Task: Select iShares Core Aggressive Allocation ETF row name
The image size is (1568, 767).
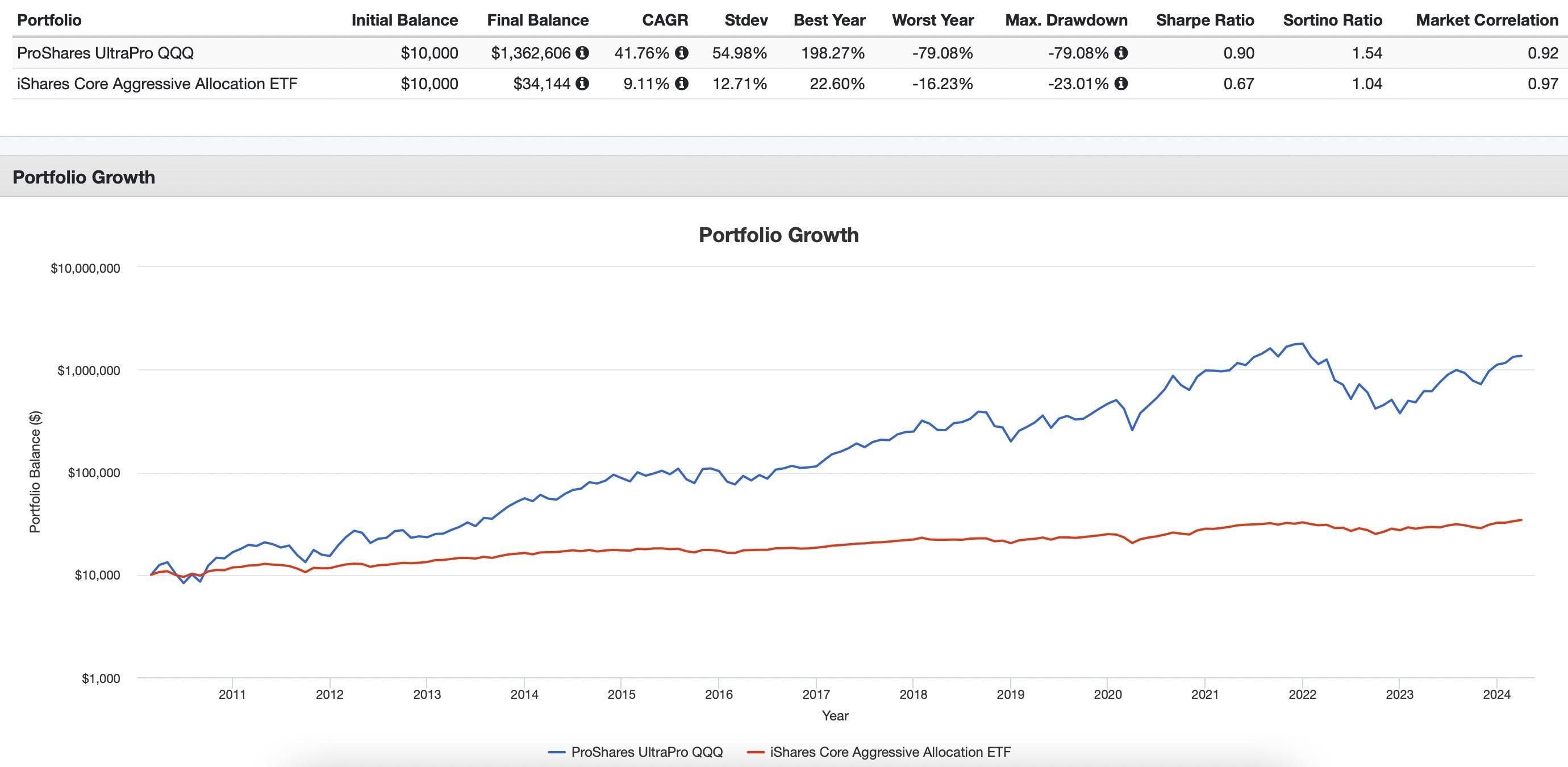Action: pos(157,84)
